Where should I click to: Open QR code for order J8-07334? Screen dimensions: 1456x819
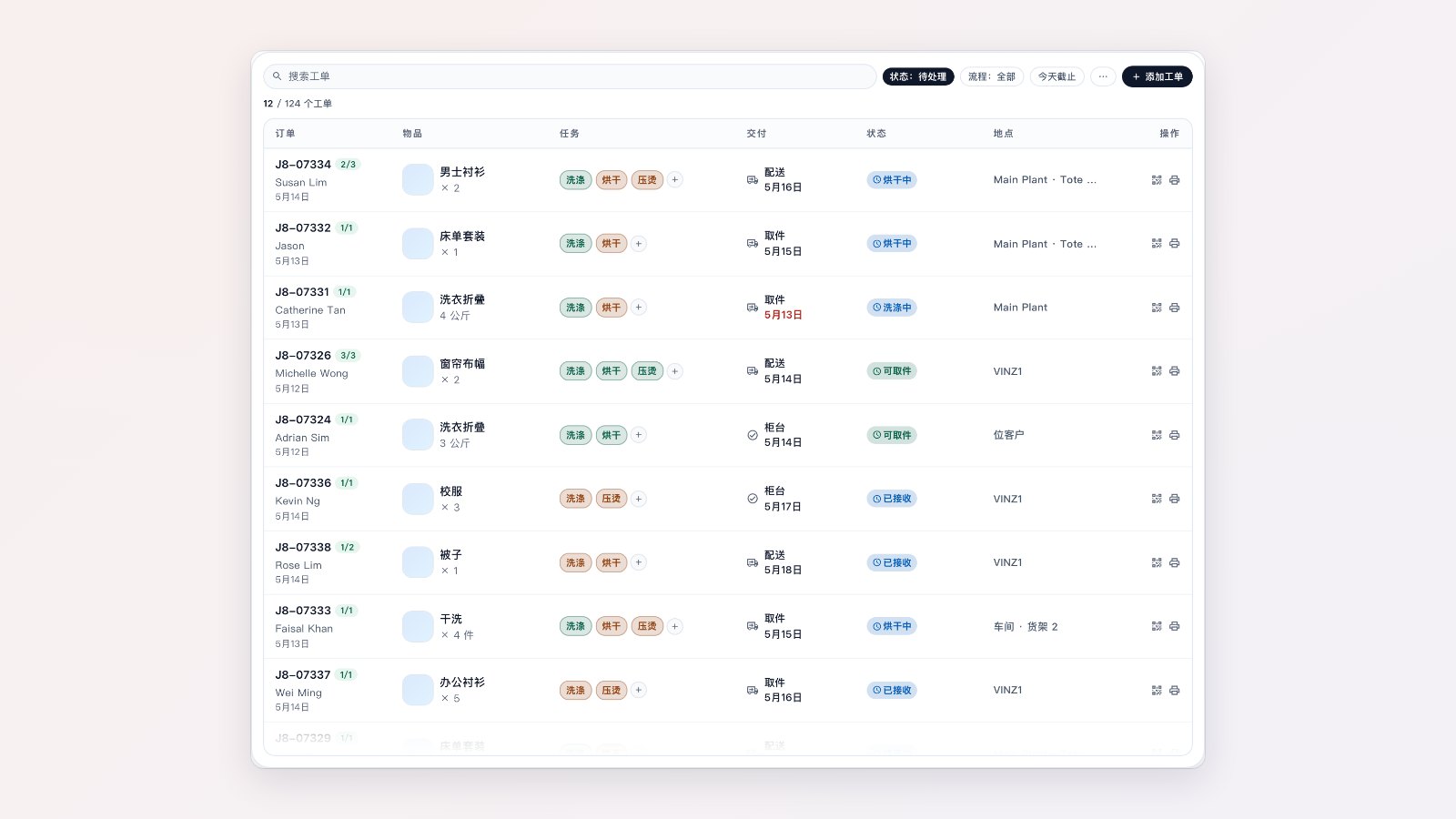point(1157,180)
